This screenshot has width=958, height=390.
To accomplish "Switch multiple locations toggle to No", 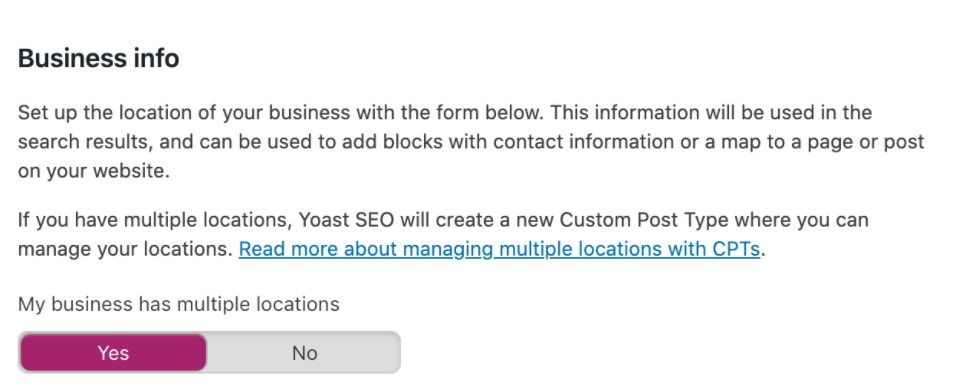I will pyautogui.click(x=304, y=353).
